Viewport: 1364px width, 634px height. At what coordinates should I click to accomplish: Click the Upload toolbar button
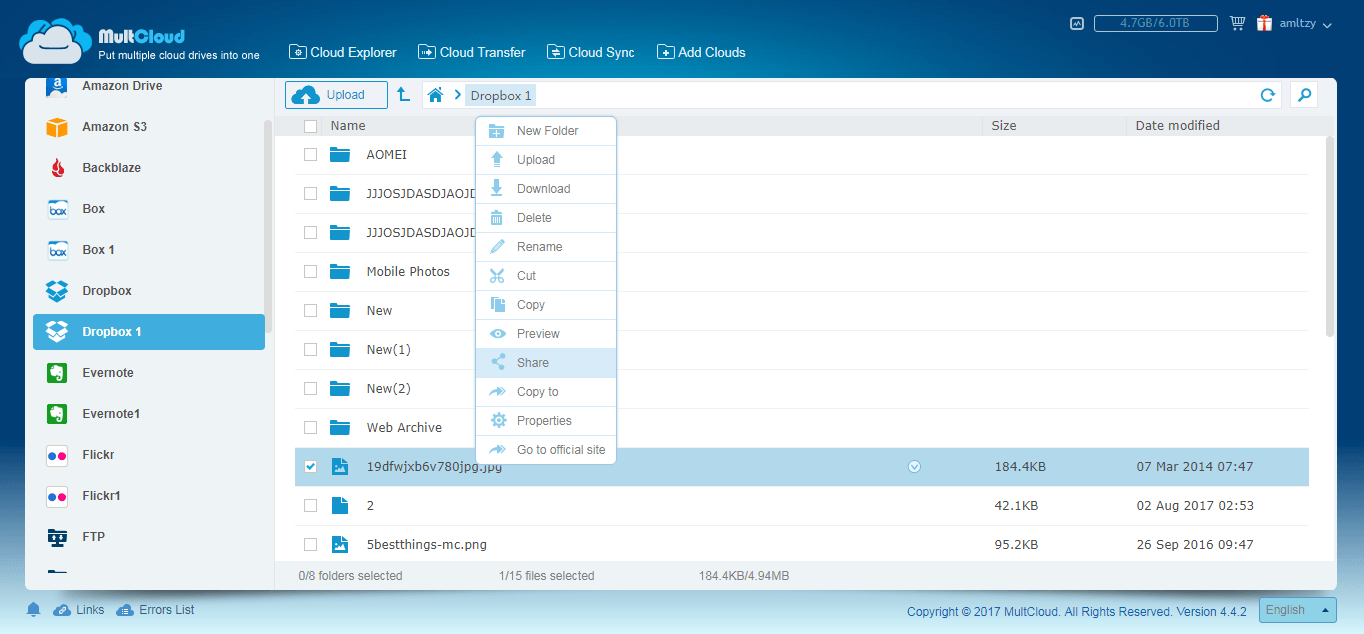pos(336,95)
